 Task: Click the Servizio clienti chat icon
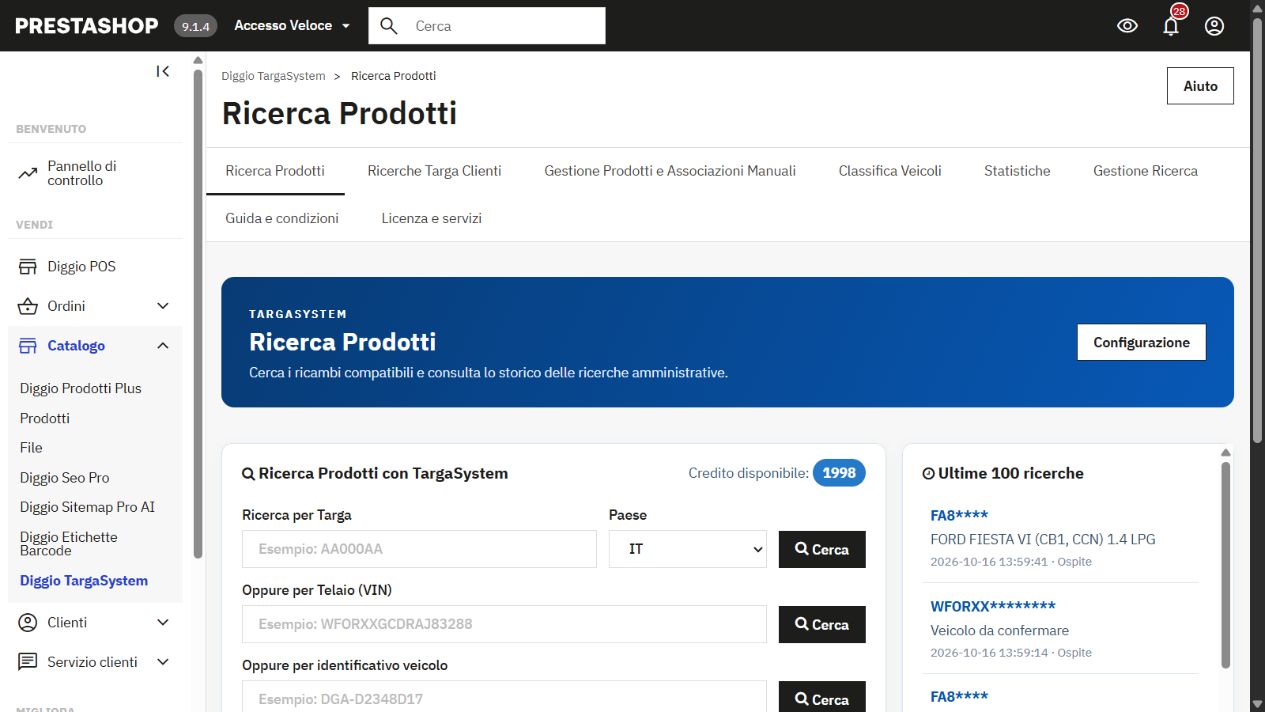coord(28,662)
